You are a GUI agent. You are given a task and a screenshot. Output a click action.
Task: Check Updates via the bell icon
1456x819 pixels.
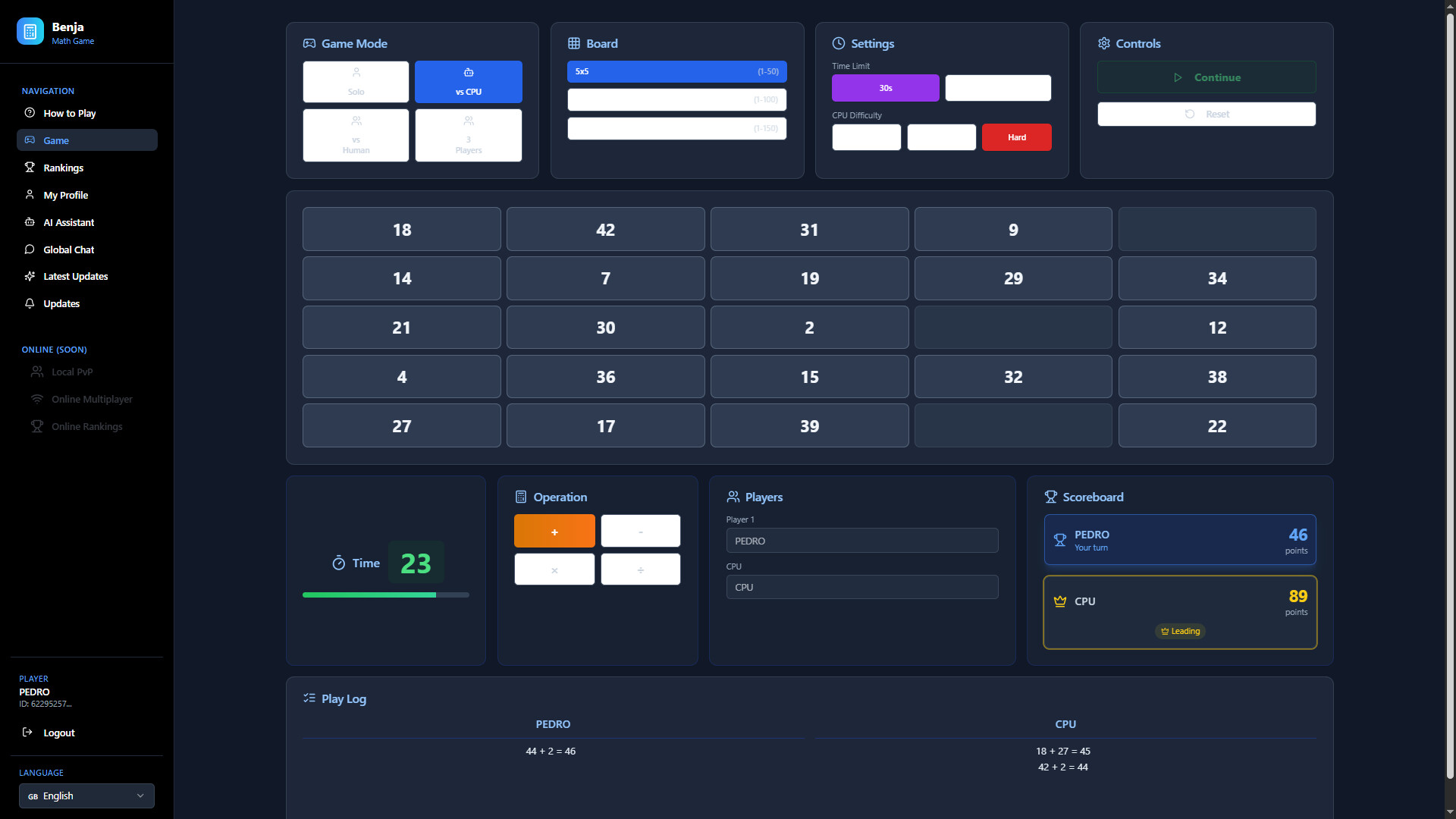tap(61, 303)
